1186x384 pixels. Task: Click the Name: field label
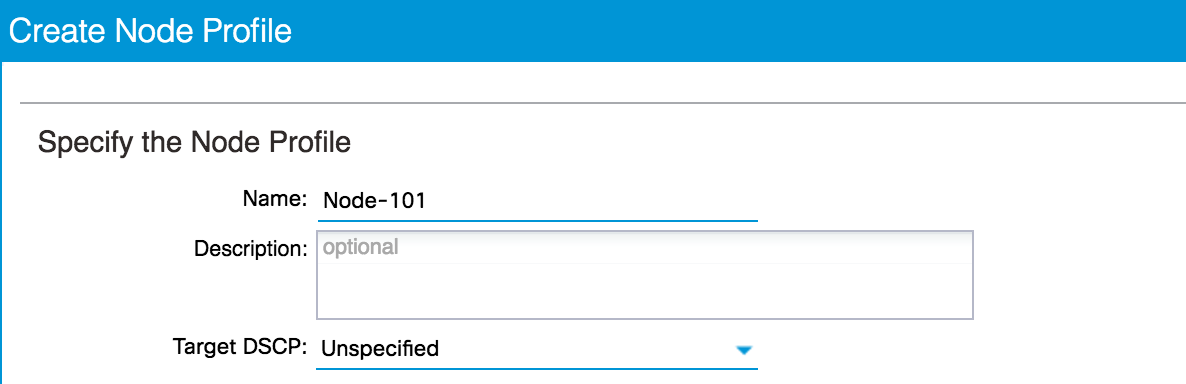(275, 198)
